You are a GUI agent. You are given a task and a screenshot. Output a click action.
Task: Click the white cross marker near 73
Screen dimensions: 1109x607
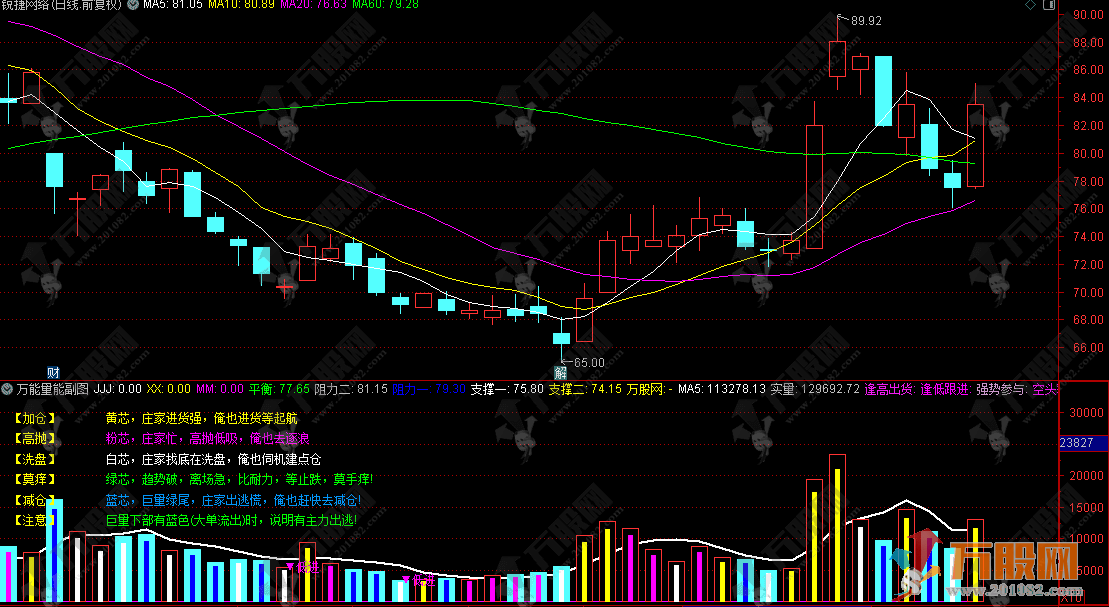coord(768,250)
